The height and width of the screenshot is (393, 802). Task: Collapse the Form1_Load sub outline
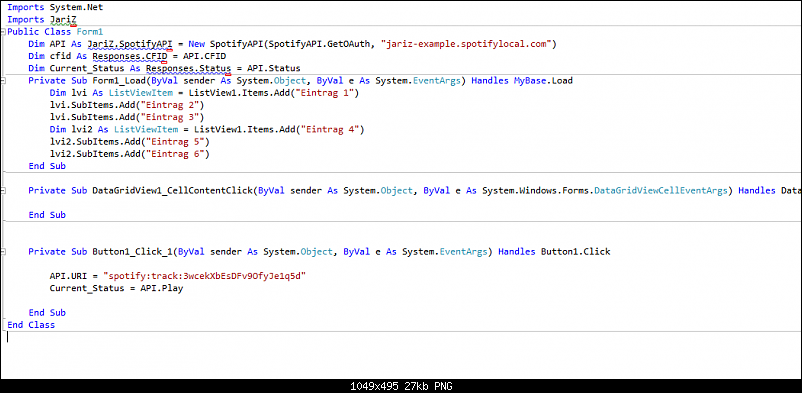coord(3,81)
